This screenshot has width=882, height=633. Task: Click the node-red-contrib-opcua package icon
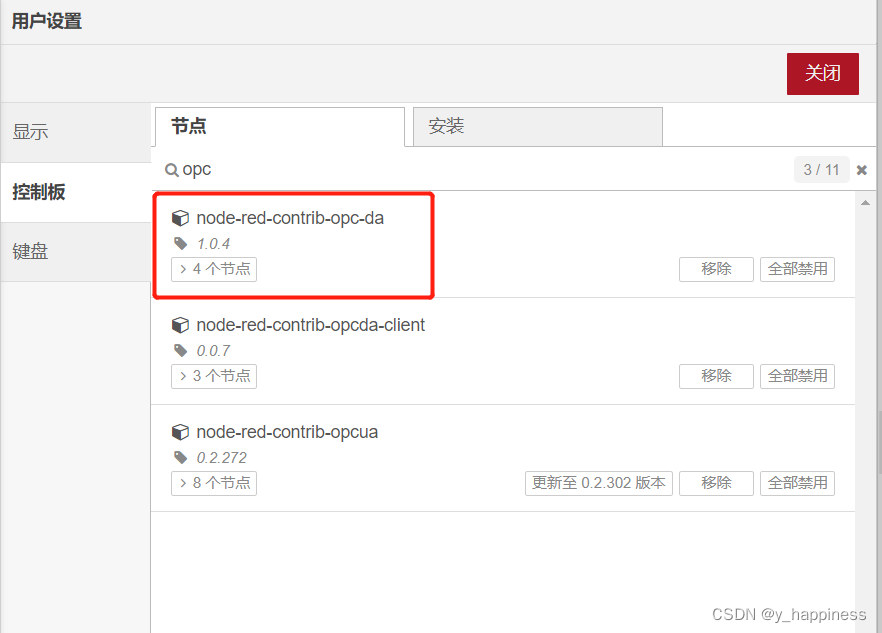click(x=180, y=432)
